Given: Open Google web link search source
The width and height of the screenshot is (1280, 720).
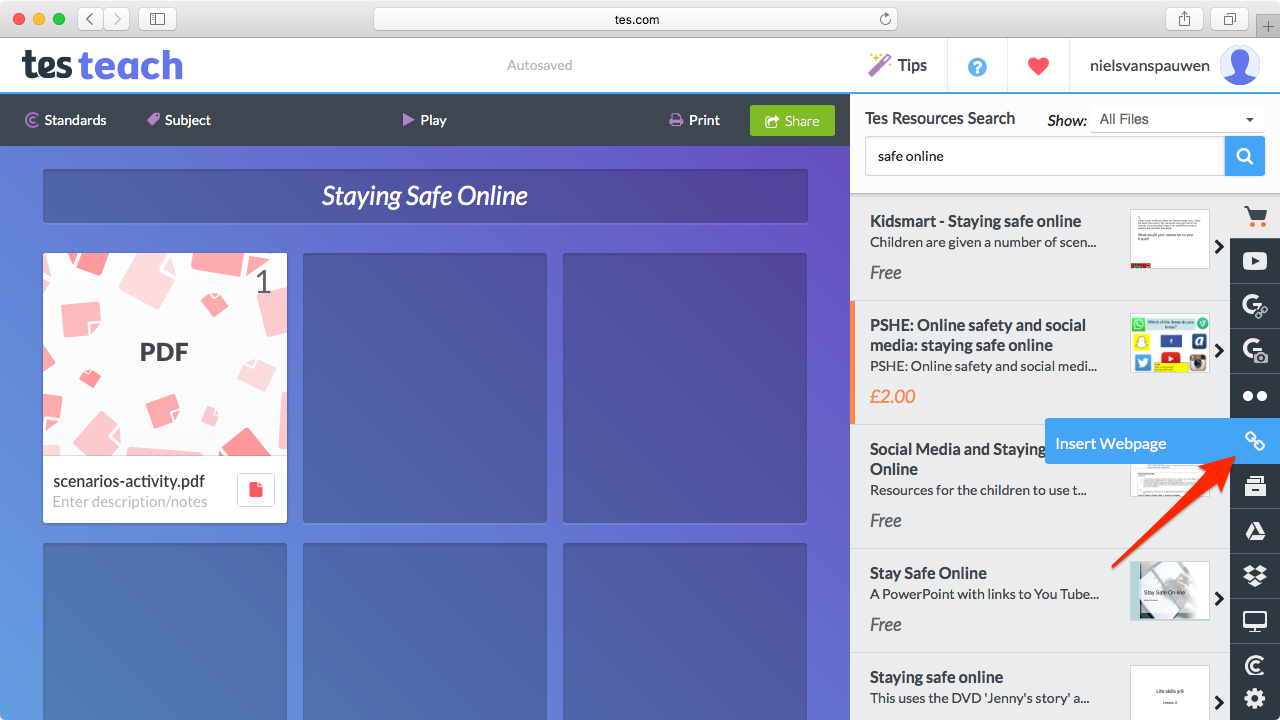Looking at the screenshot, I should pyautogui.click(x=1255, y=306).
